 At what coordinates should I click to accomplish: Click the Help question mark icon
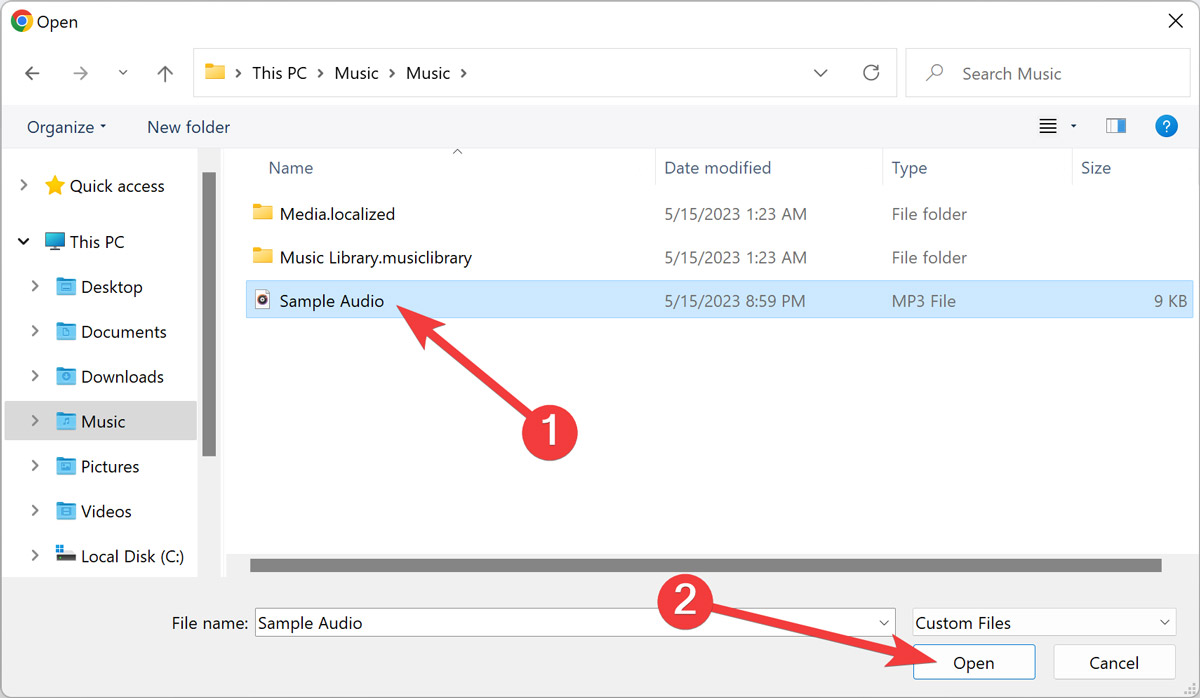click(1166, 126)
